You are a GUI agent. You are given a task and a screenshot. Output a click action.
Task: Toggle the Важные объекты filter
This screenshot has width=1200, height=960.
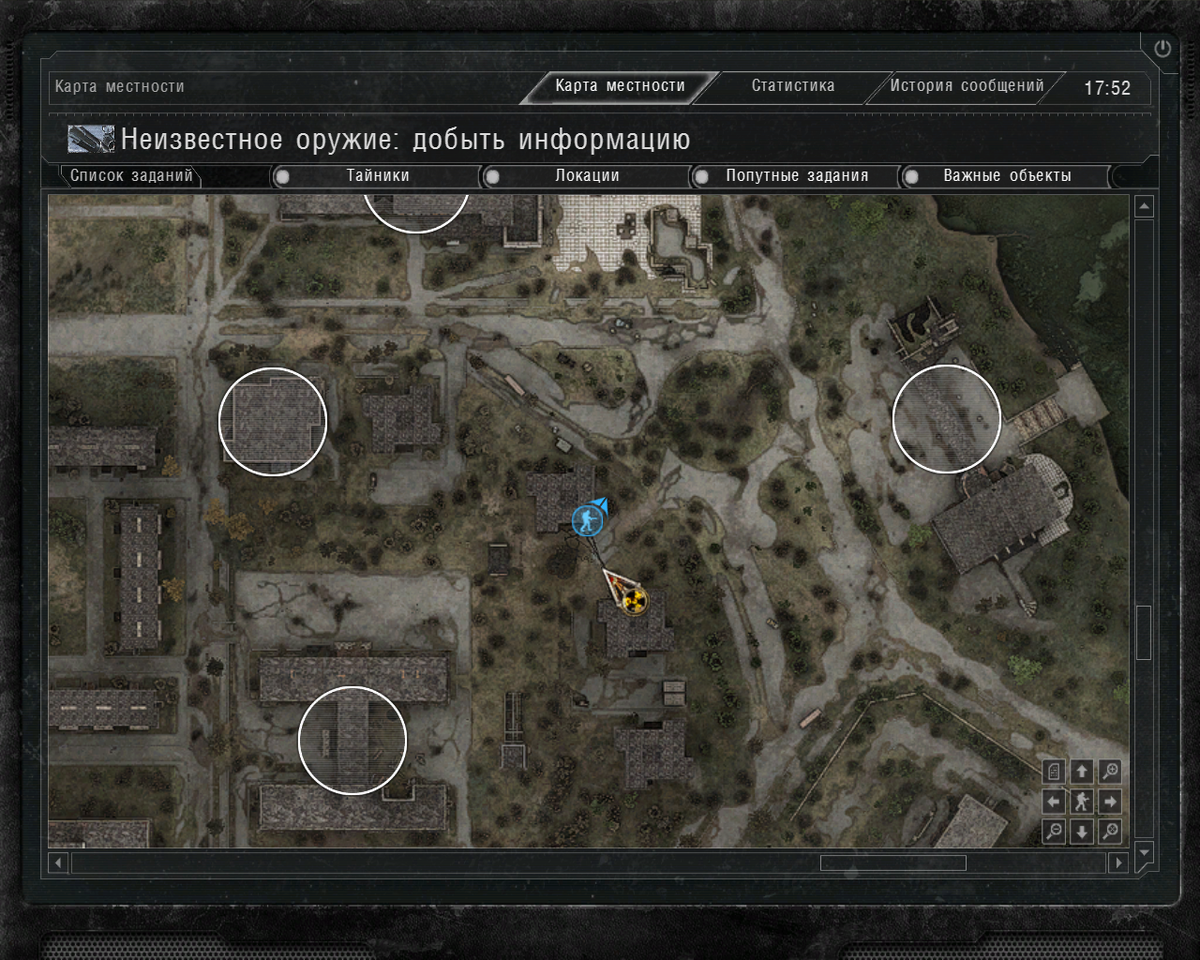point(1007,176)
